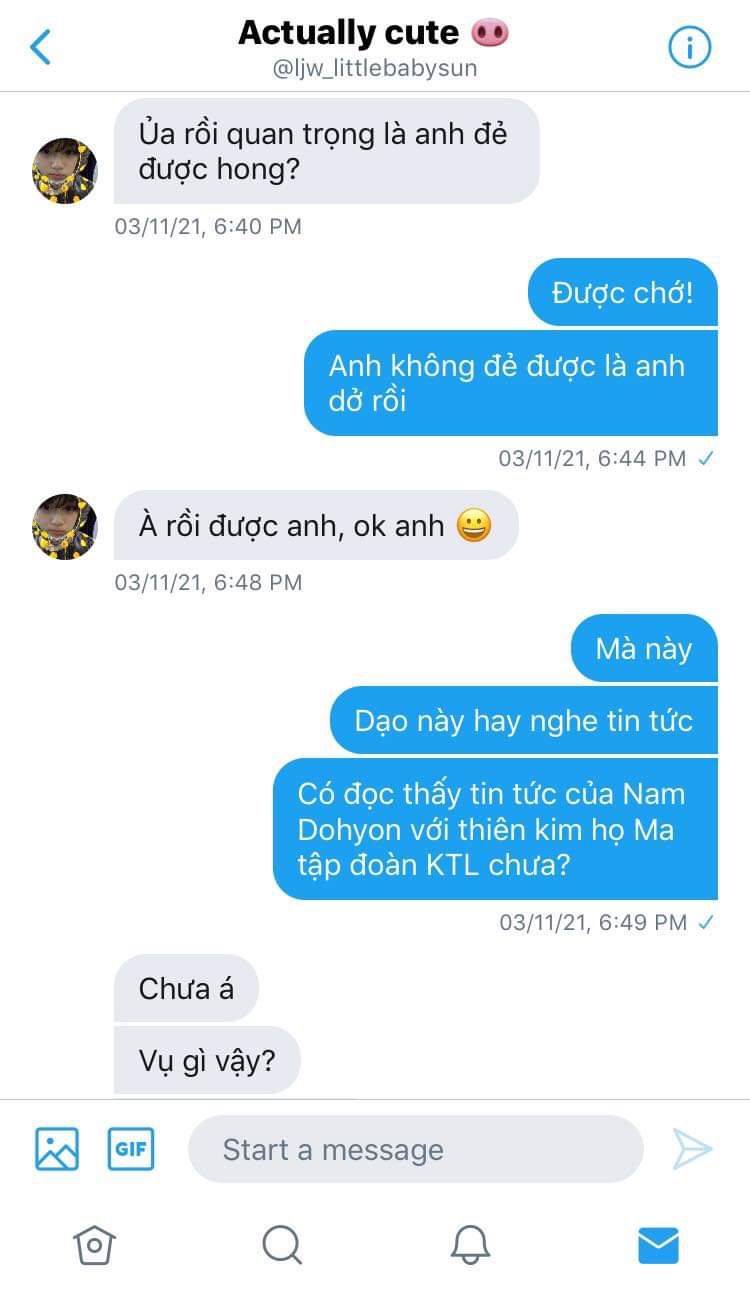Go back using the left chevron arrow
Screen dimensions: 750x1297
[40, 47]
